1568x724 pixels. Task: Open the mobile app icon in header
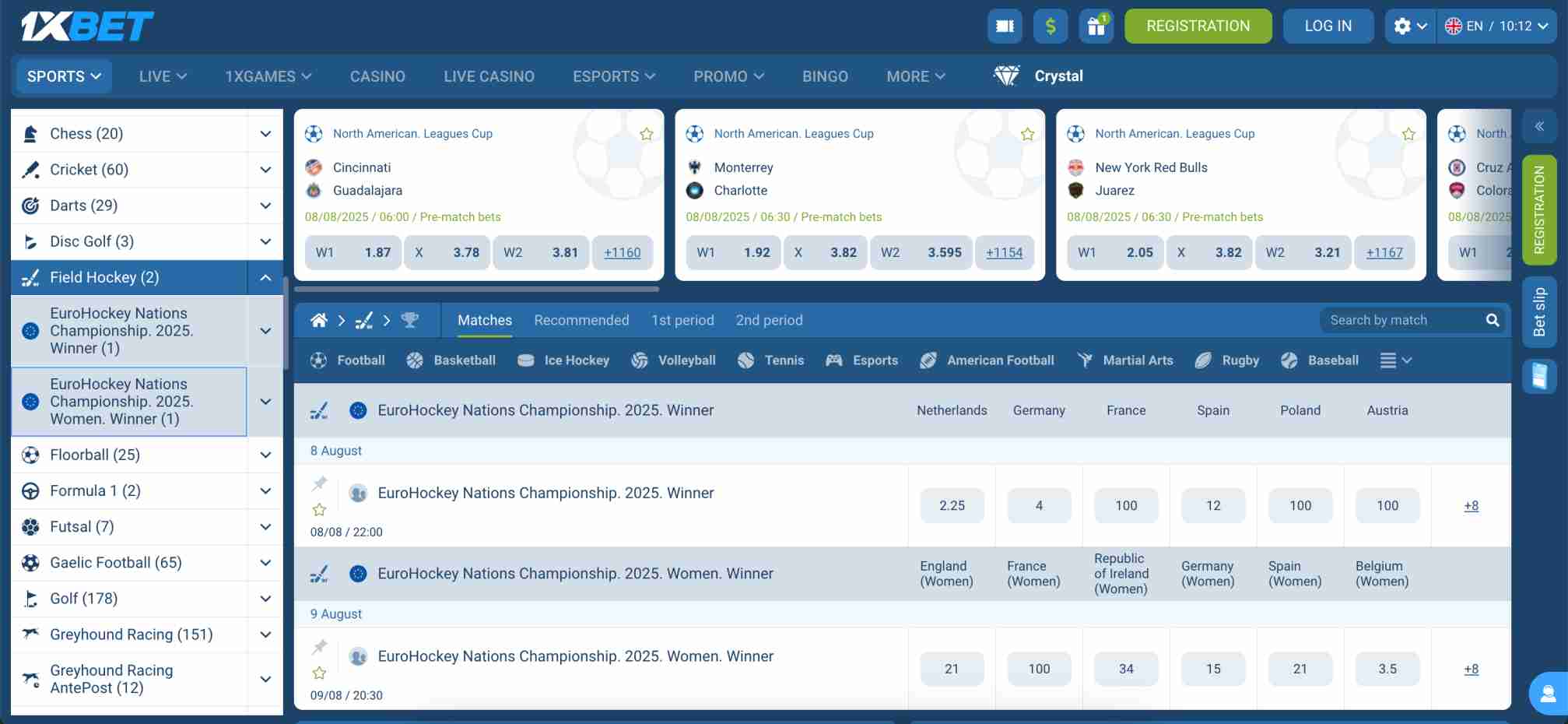tap(1005, 26)
